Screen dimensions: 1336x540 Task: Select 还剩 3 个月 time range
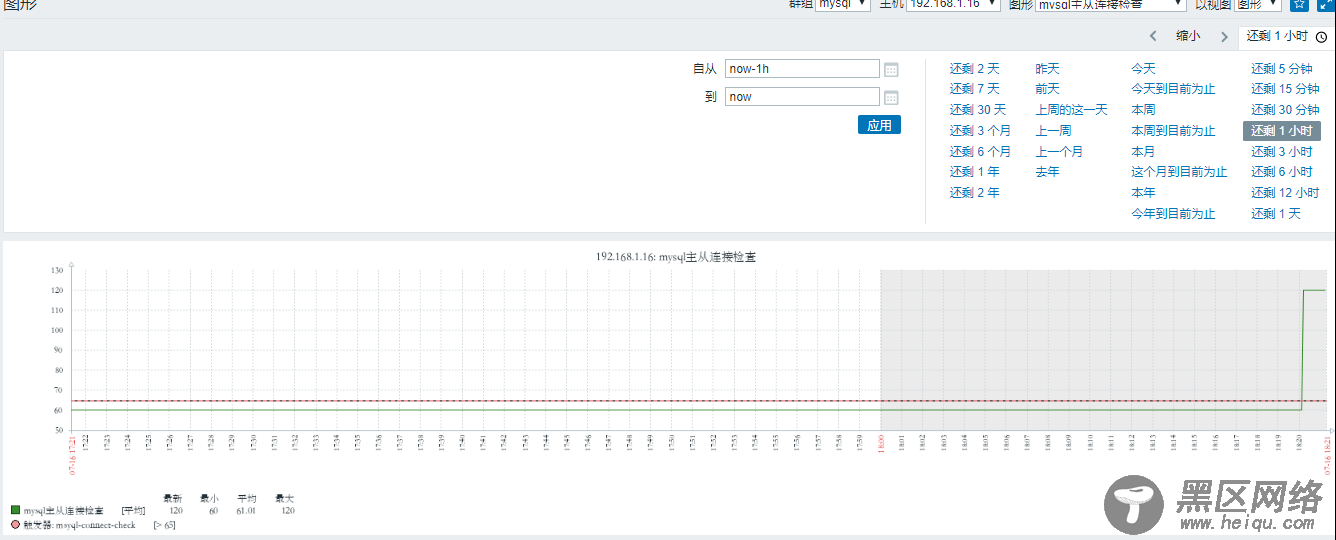click(980, 131)
